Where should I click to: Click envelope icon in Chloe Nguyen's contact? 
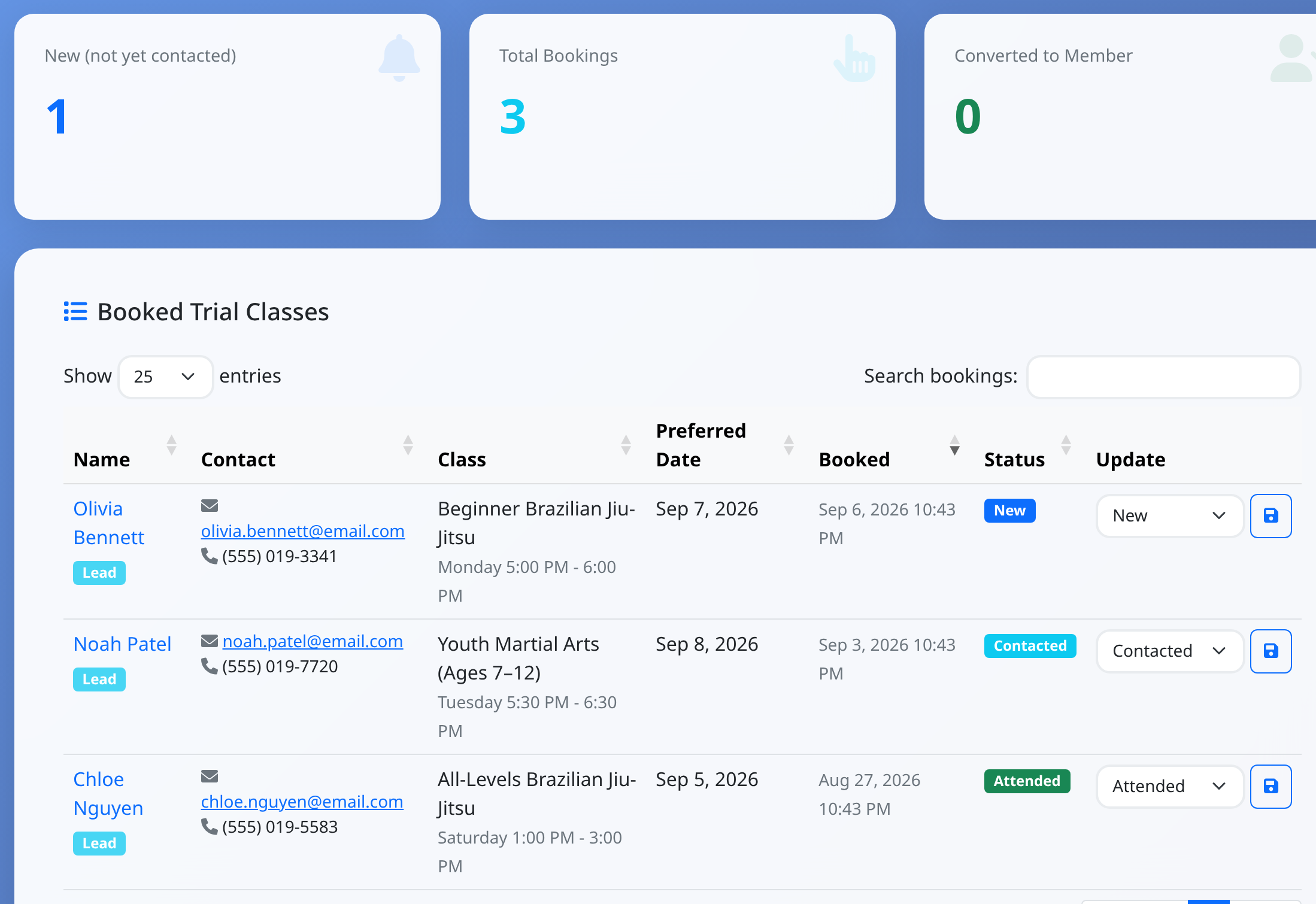[210, 776]
